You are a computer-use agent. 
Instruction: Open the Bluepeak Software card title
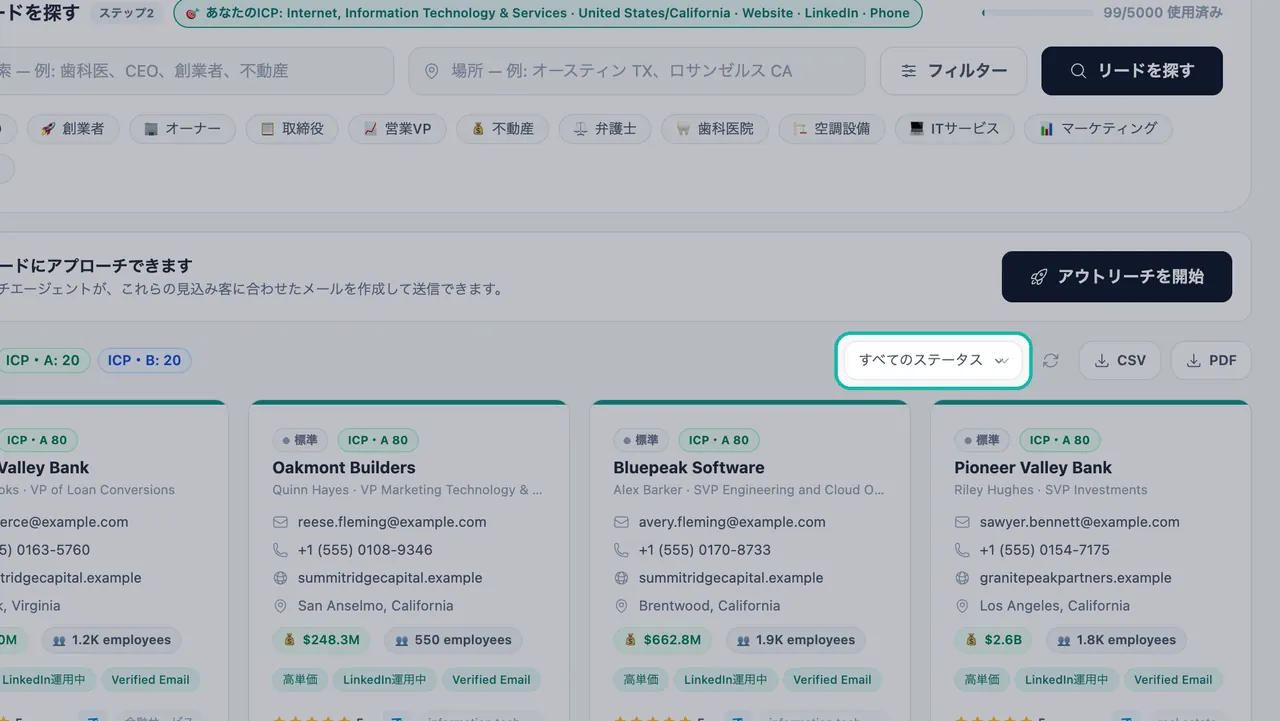point(689,468)
